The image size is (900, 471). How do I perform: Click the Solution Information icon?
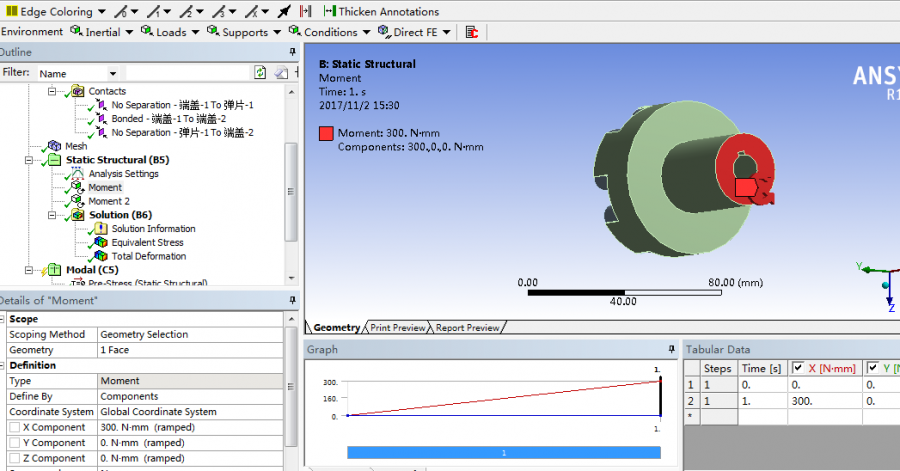tap(100, 229)
